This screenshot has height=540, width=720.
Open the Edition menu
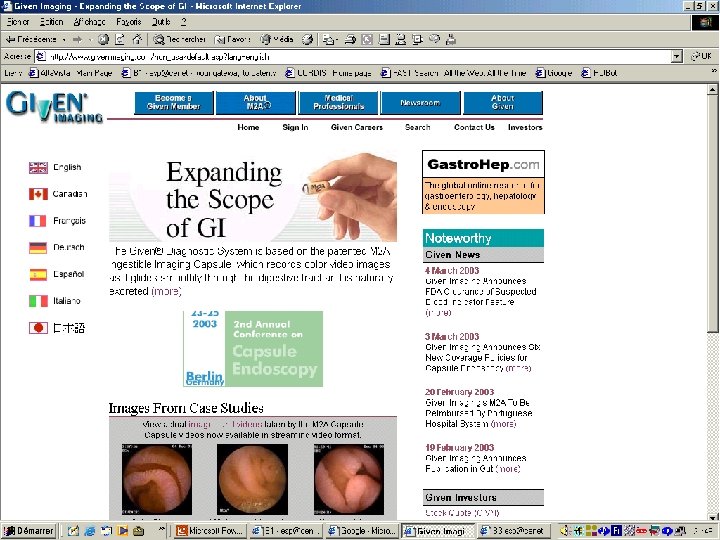[51, 22]
